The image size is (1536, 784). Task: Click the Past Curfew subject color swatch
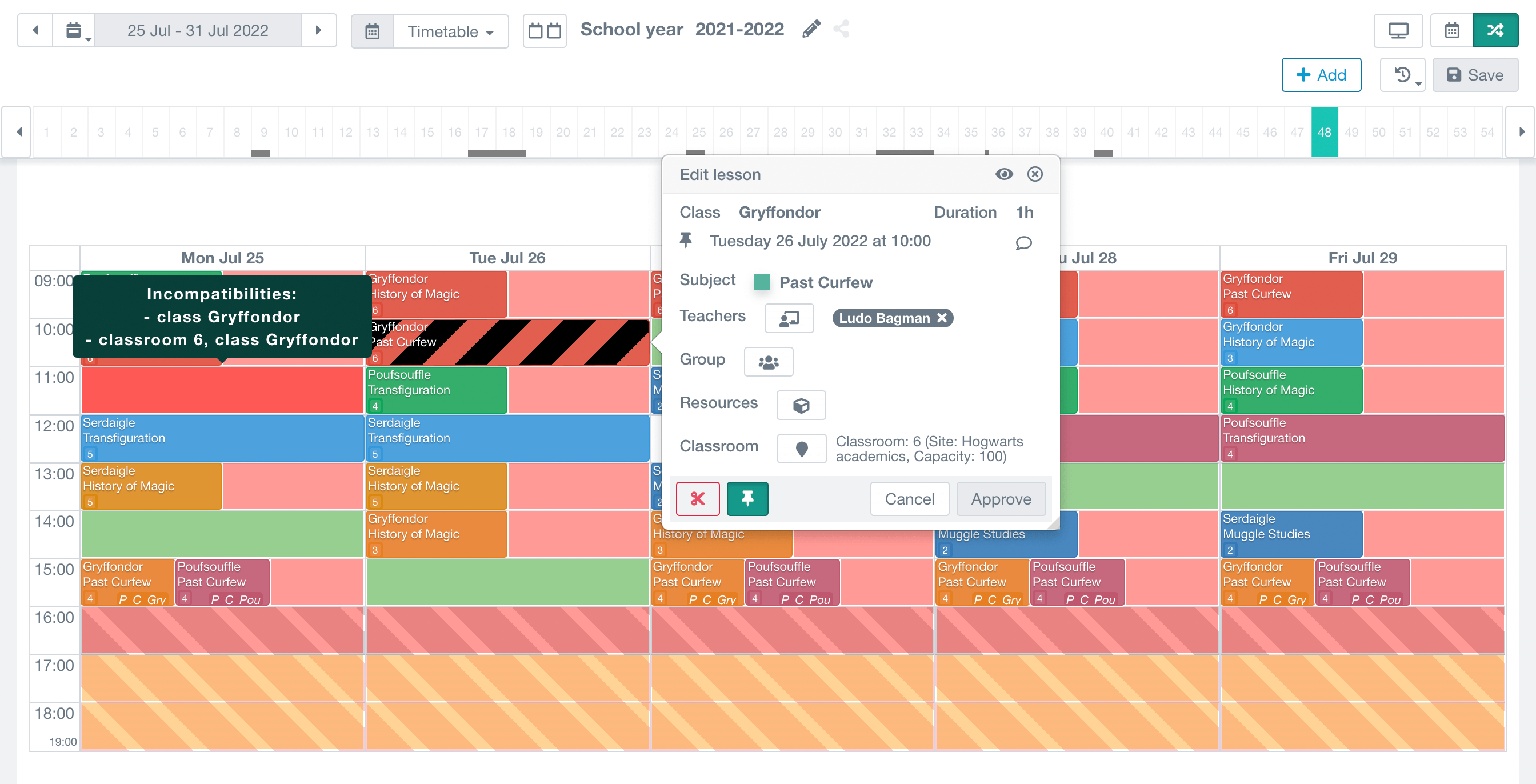click(762, 282)
